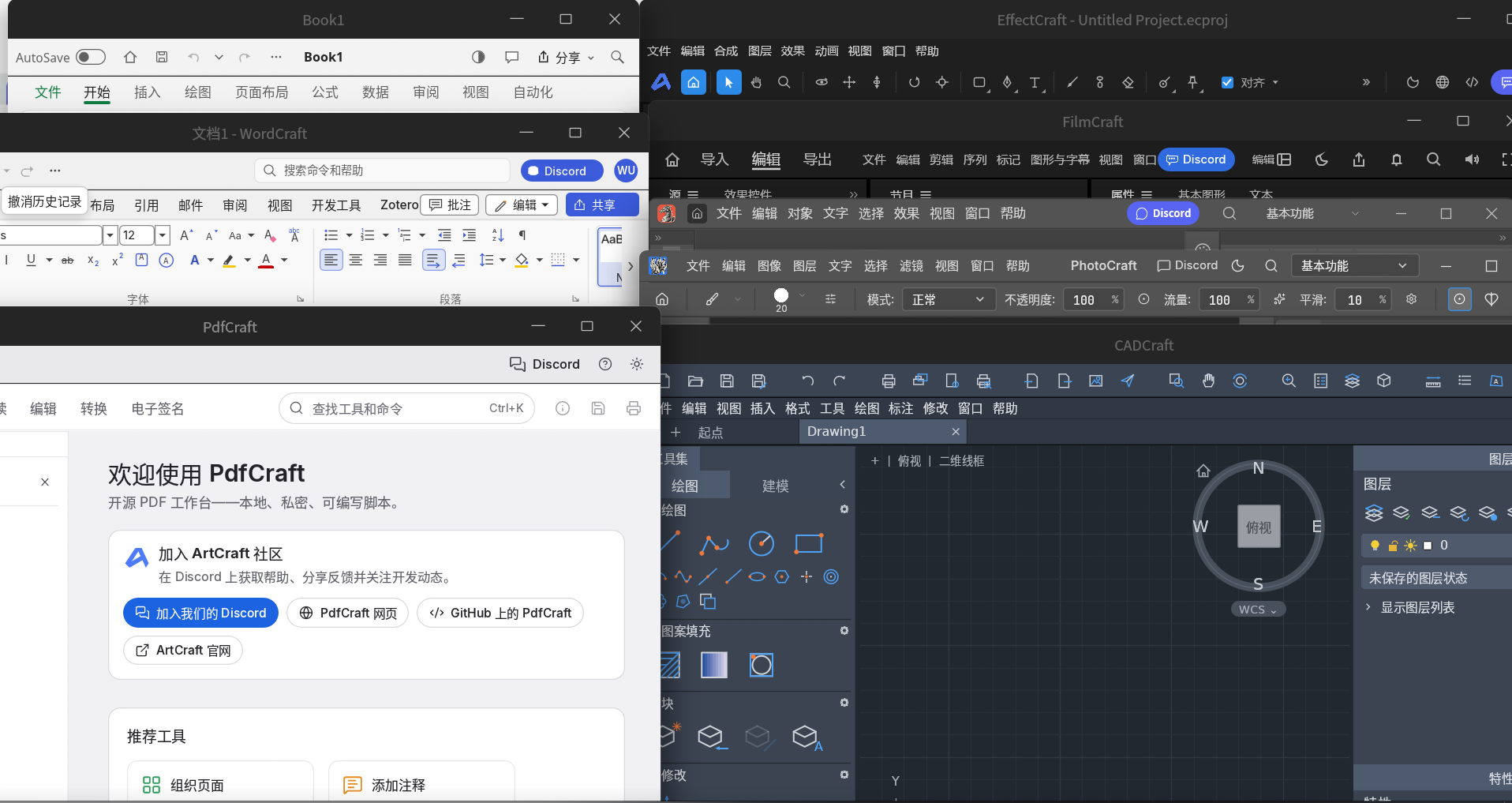
Task: Select the hand tool in EffectCraft toolbar
Action: click(756, 82)
